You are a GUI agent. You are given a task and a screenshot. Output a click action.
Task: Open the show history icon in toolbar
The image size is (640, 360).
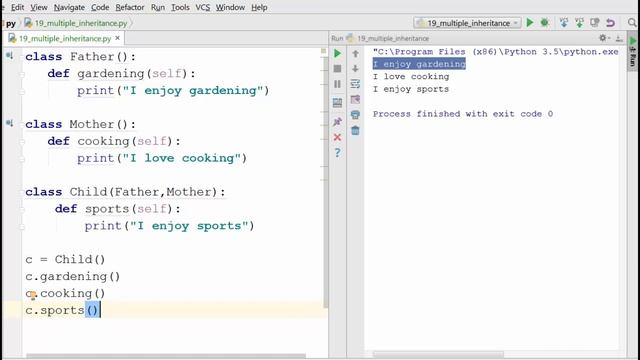[595, 23]
